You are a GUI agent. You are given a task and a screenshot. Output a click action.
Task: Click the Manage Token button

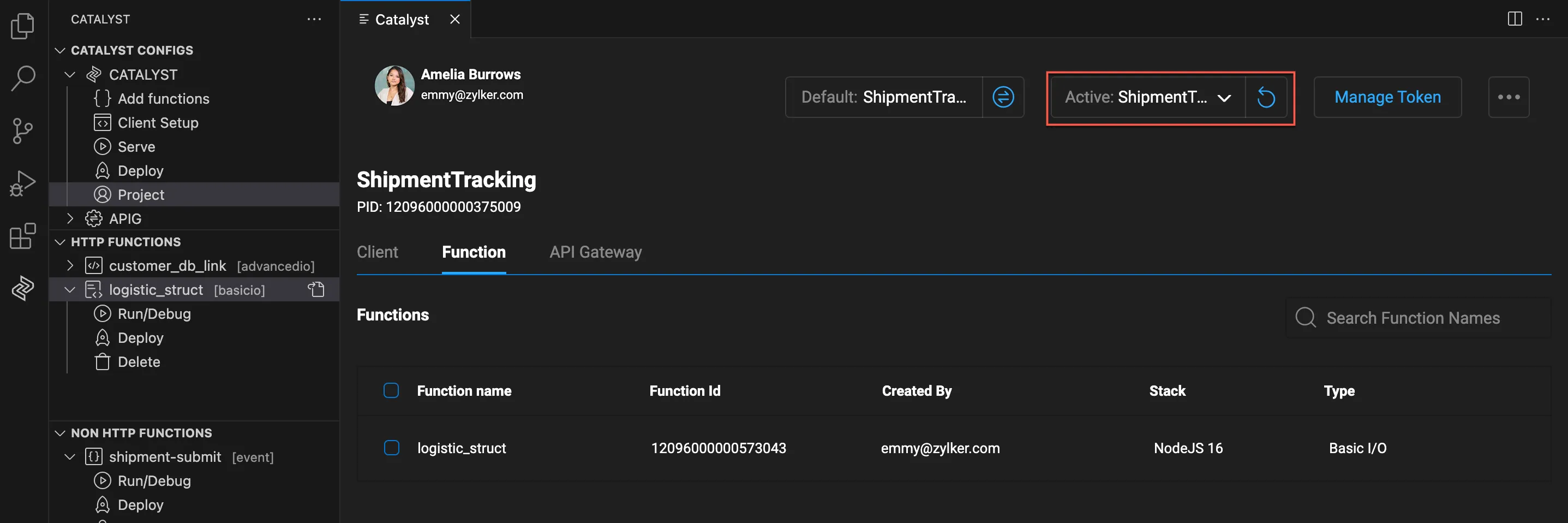point(1387,97)
